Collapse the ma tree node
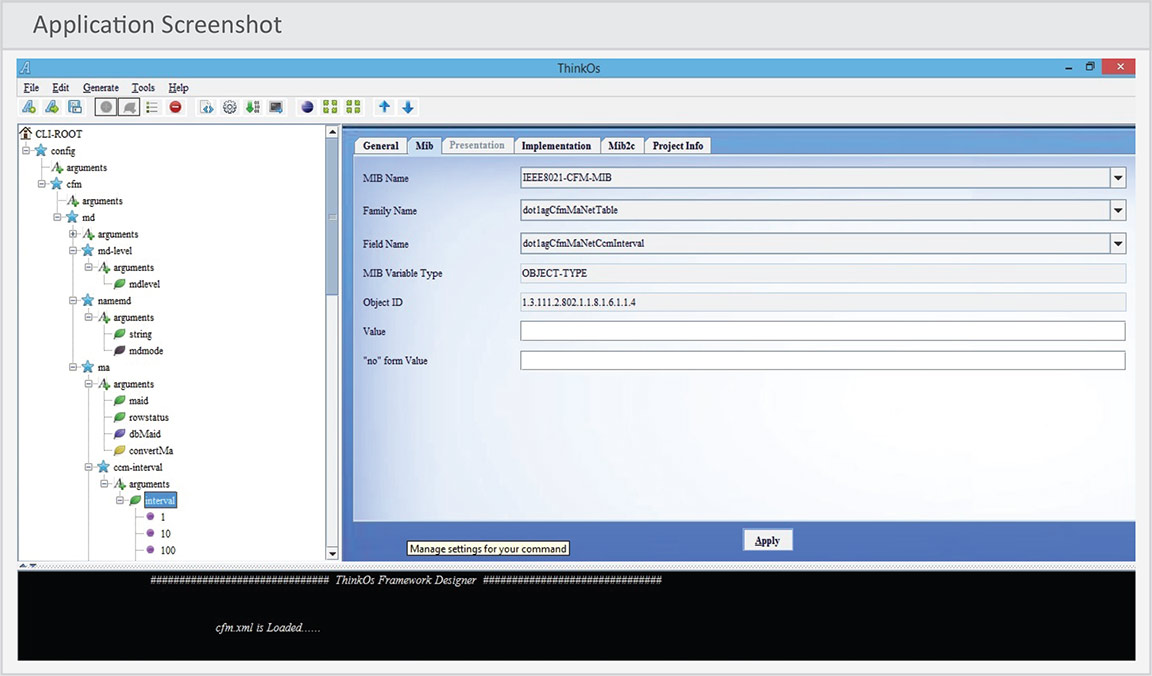The image size is (1152, 676). click(73, 367)
